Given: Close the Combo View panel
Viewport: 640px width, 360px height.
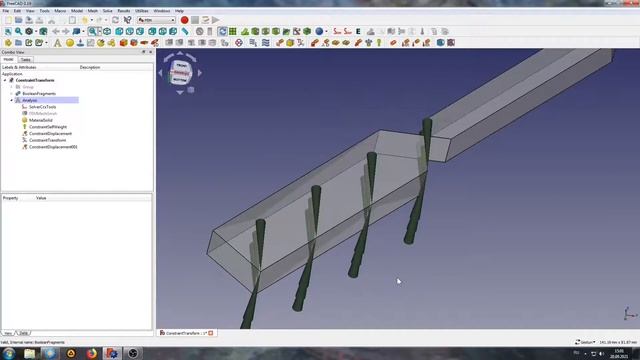Looking at the screenshot, I should [x=151, y=52].
